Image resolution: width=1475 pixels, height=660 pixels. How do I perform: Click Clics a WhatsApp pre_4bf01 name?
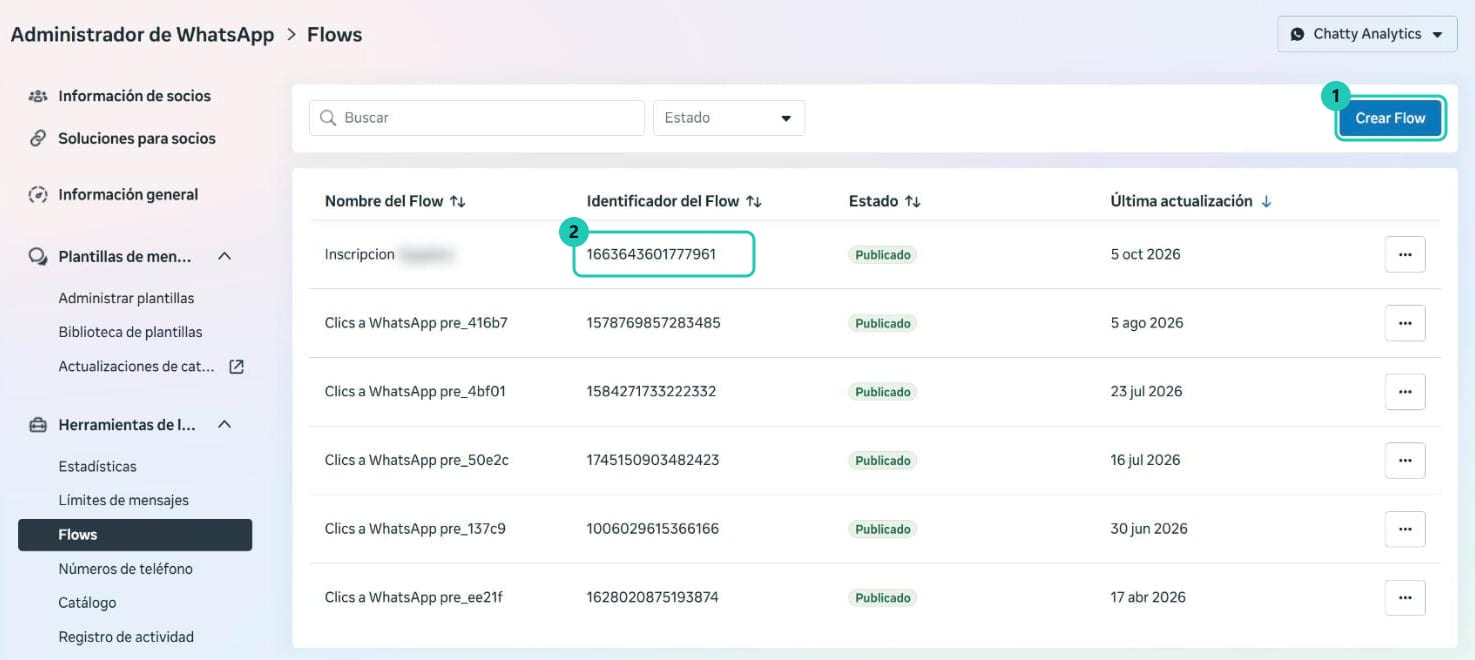(415, 392)
